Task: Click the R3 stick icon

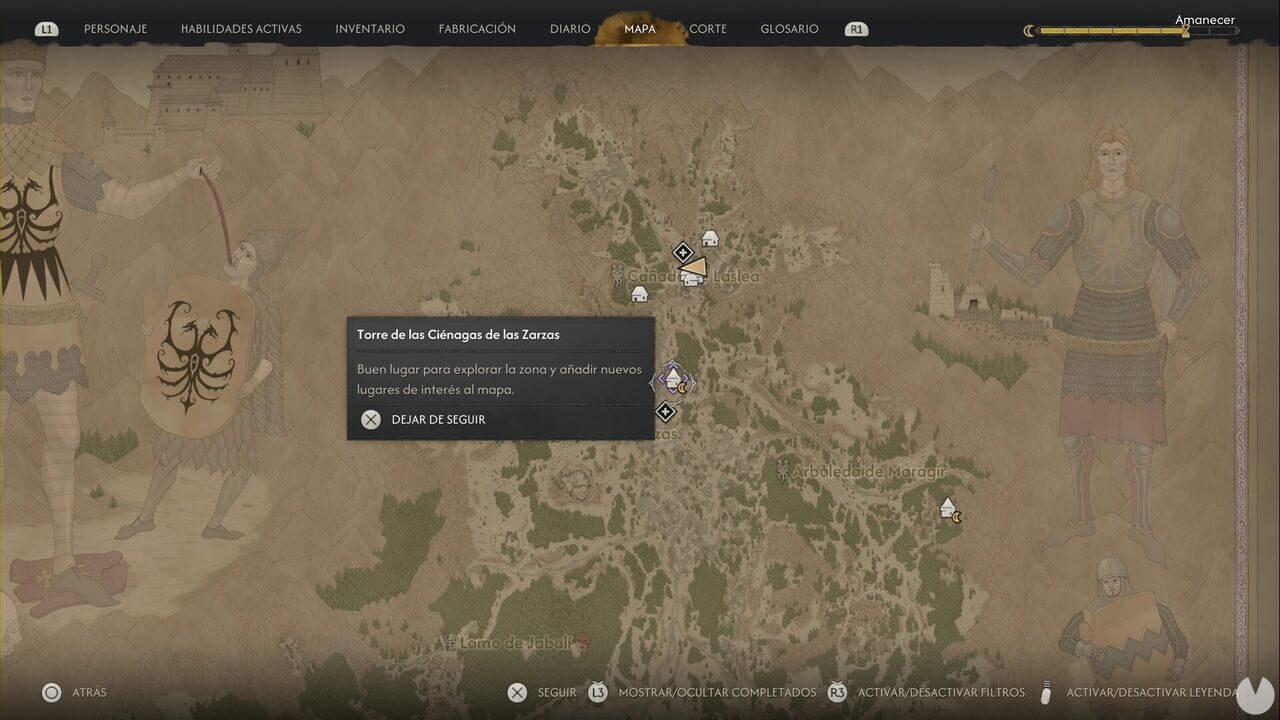Action: (837, 692)
